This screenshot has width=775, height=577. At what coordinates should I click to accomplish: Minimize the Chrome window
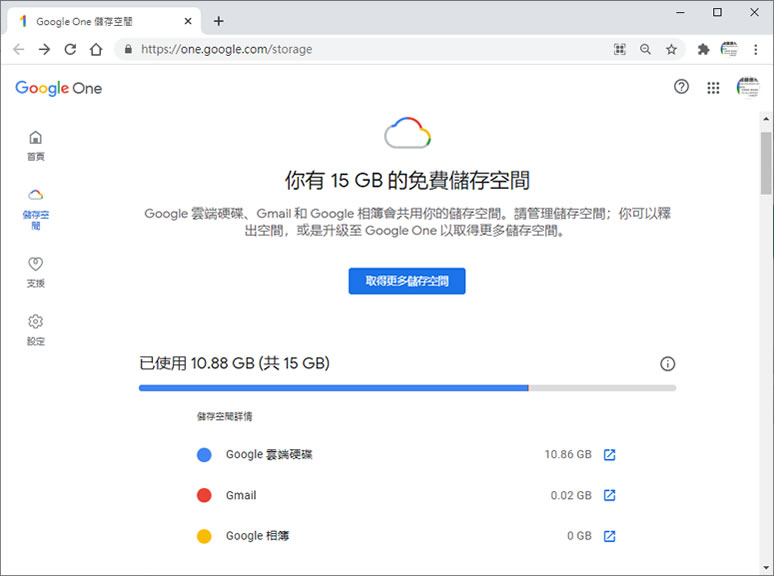click(681, 12)
